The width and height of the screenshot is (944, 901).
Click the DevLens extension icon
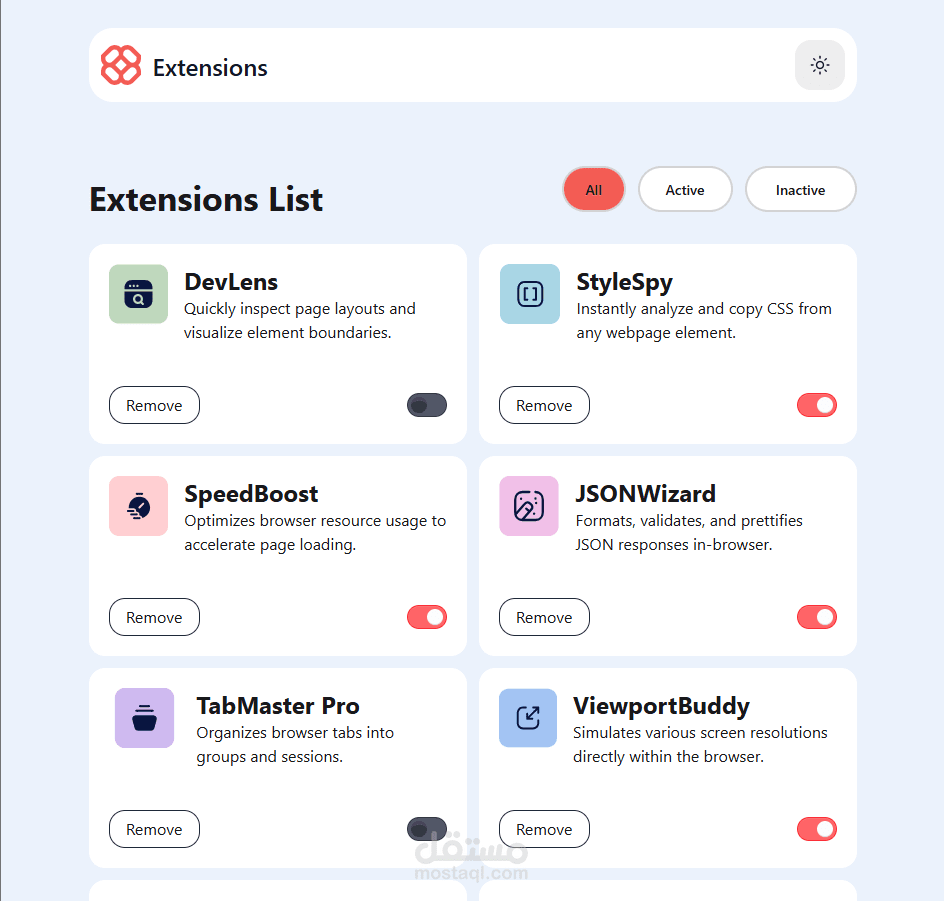coord(138,294)
